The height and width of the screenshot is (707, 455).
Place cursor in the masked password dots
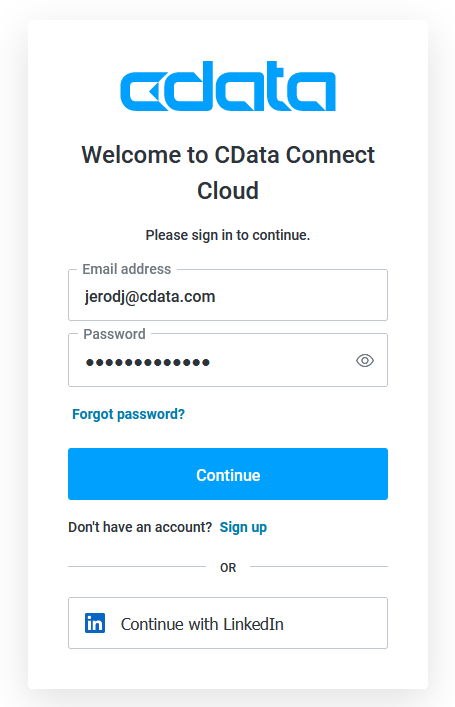[147, 362]
